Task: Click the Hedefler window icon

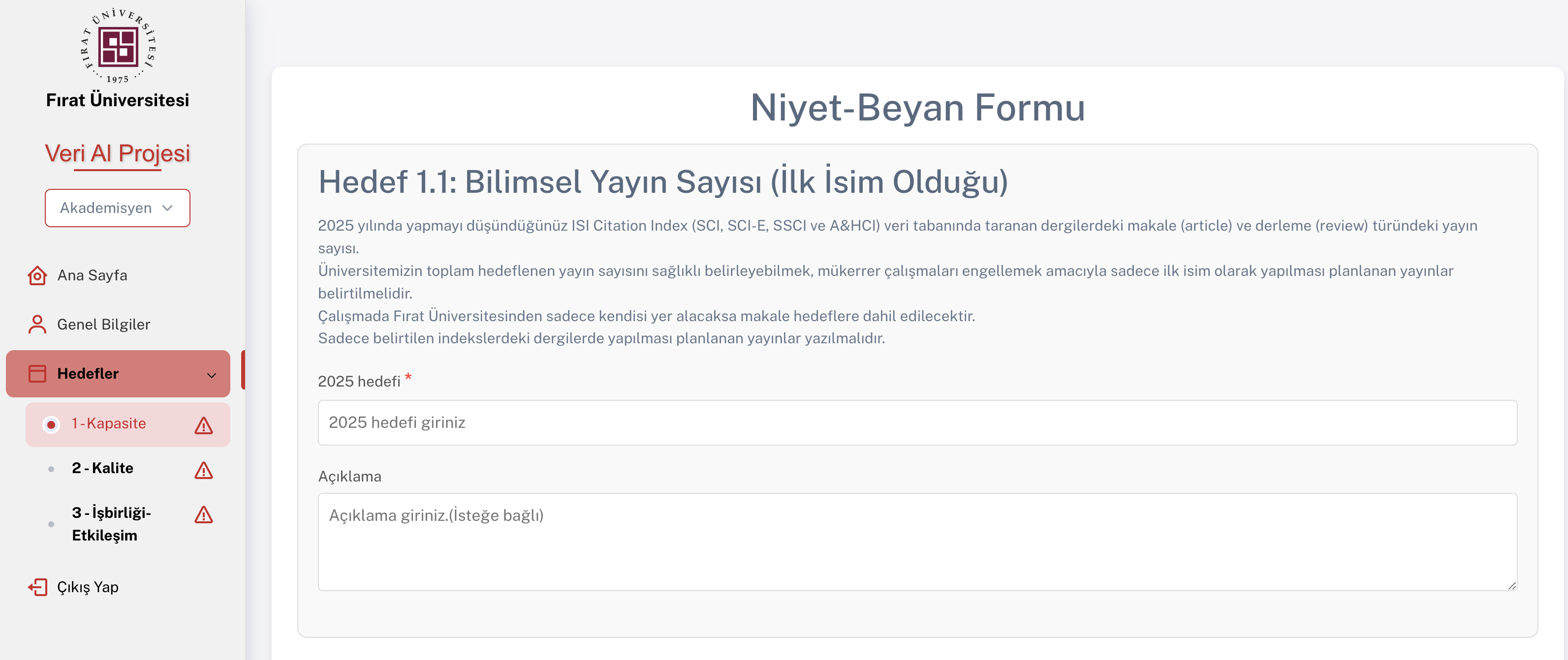Action: [x=37, y=373]
